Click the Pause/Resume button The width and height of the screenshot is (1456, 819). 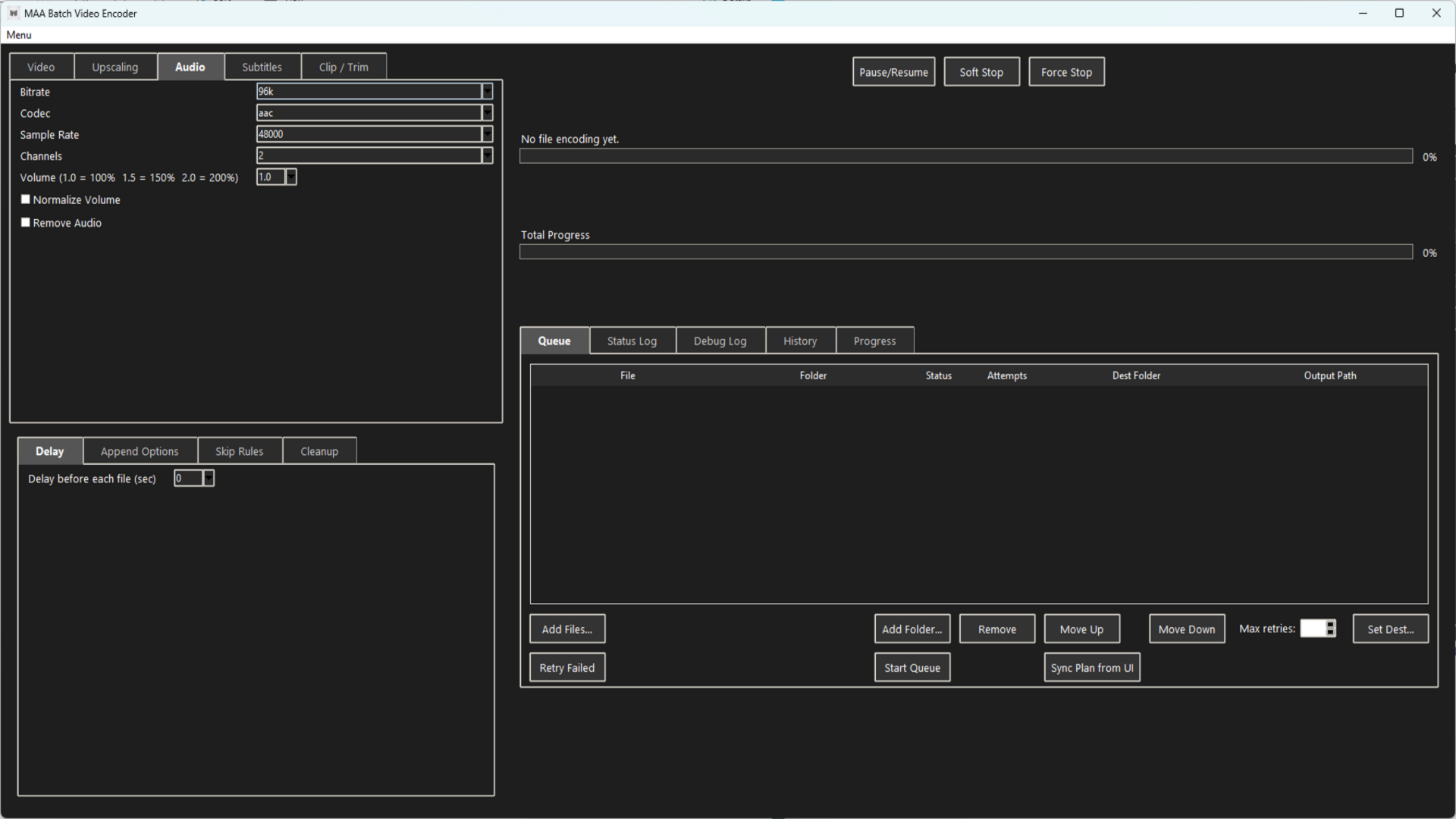893,71
